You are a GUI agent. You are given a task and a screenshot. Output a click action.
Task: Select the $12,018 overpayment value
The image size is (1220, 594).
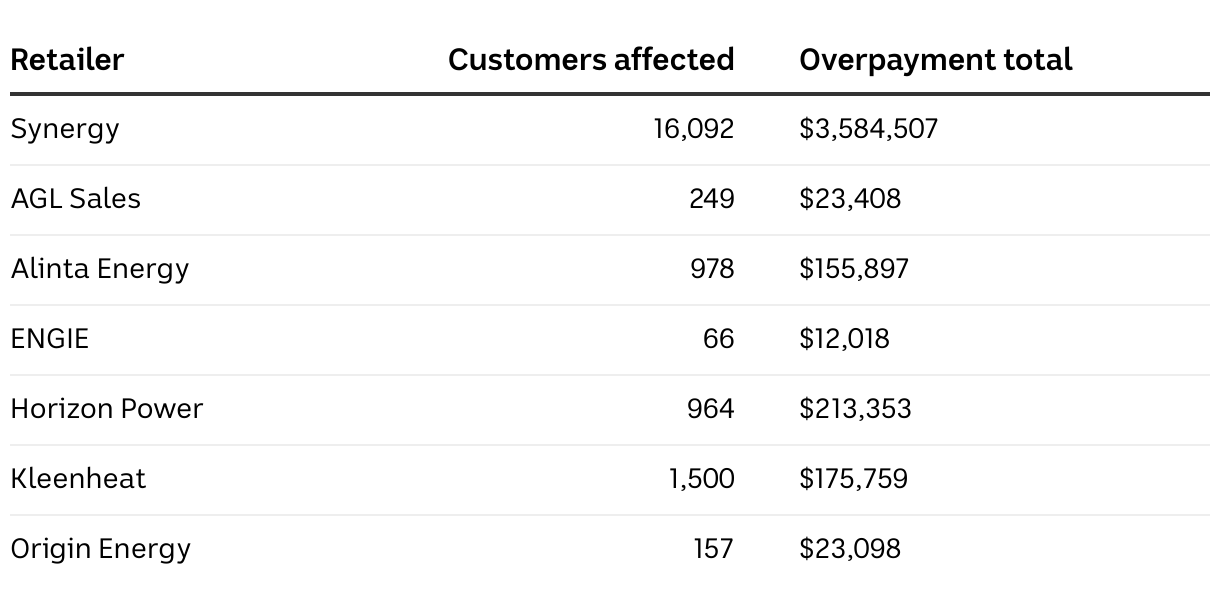[844, 339]
